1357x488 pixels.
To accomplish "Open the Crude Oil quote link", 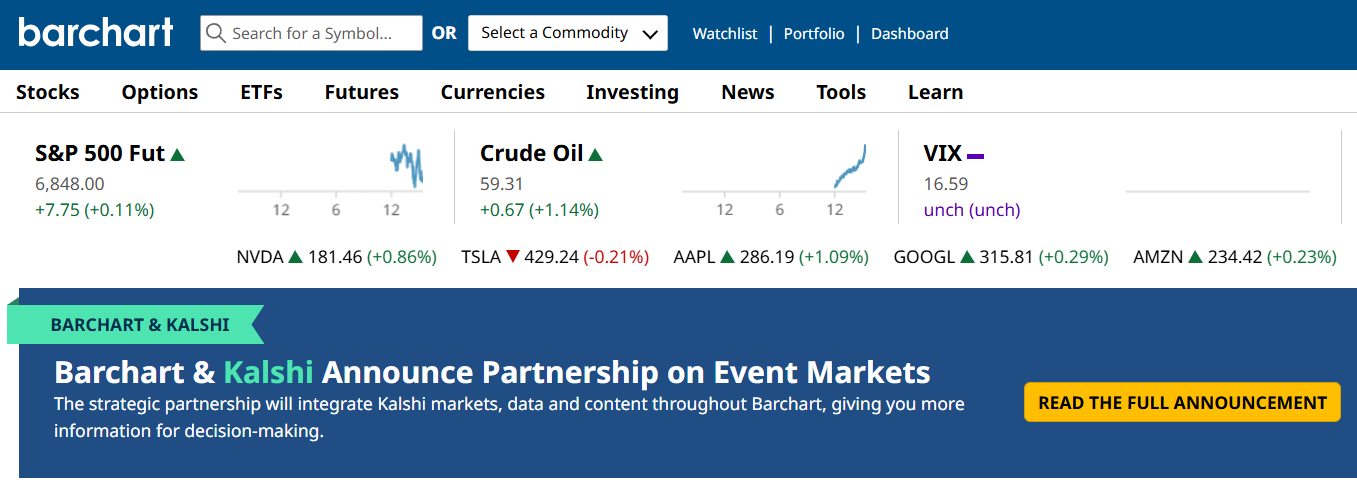I will point(531,153).
